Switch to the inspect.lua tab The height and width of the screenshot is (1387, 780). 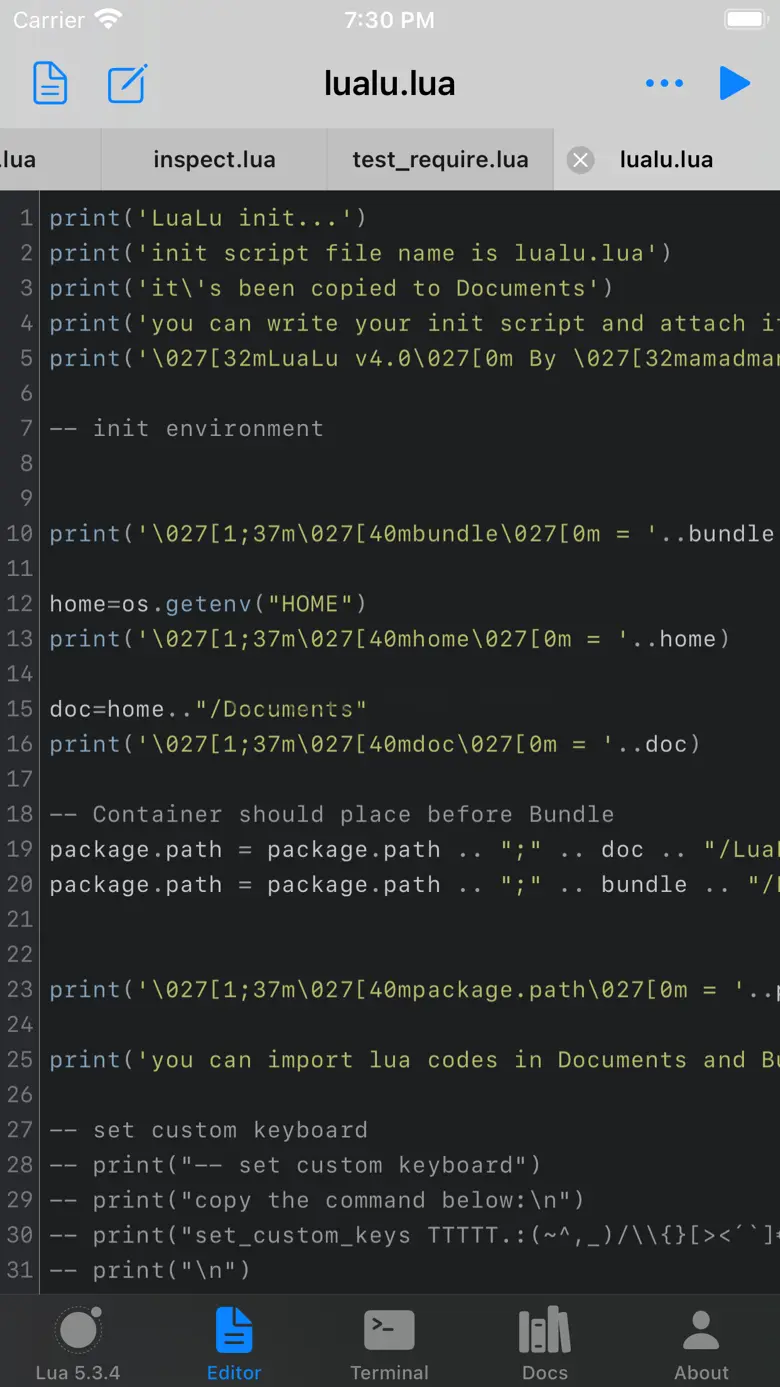click(214, 160)
